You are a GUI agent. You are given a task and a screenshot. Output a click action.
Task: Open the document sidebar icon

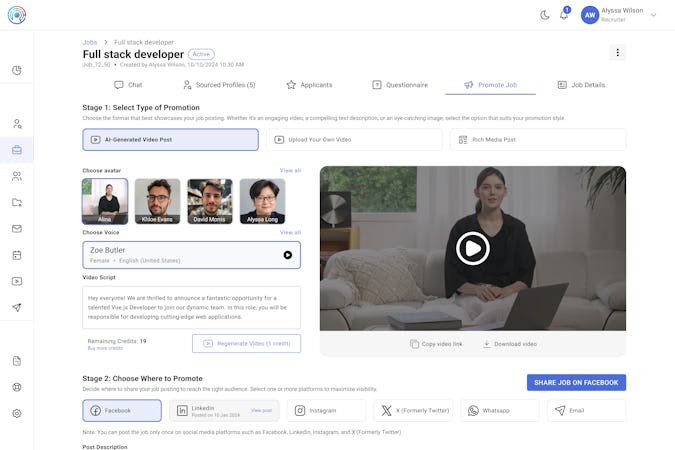17,361
